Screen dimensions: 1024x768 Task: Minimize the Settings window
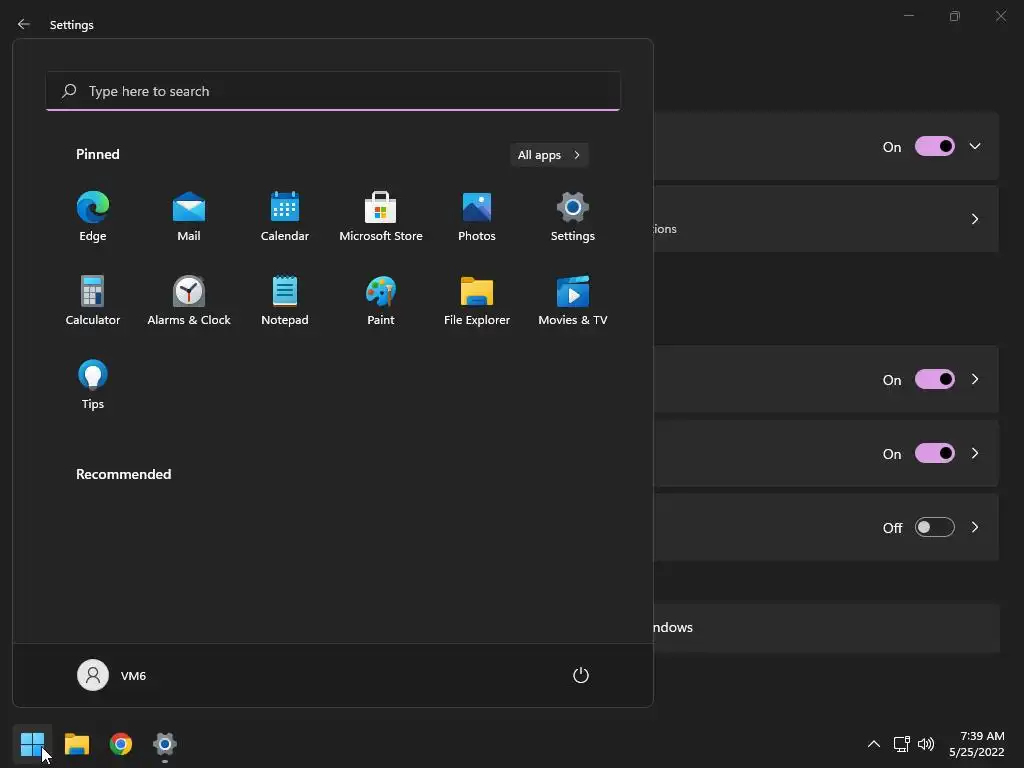pos(908,16)
